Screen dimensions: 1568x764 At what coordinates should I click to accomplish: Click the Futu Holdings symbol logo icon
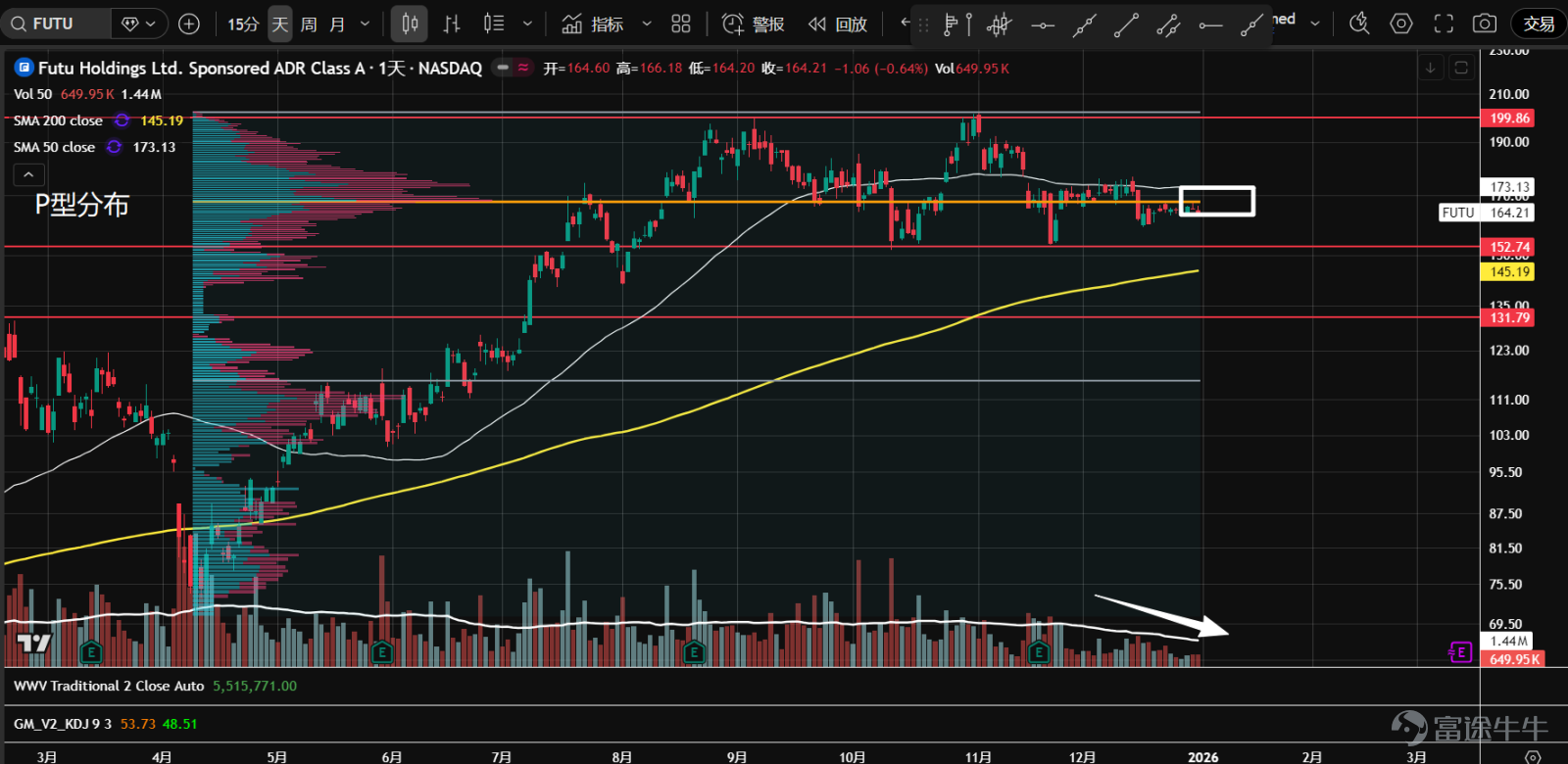coord(24,68)
